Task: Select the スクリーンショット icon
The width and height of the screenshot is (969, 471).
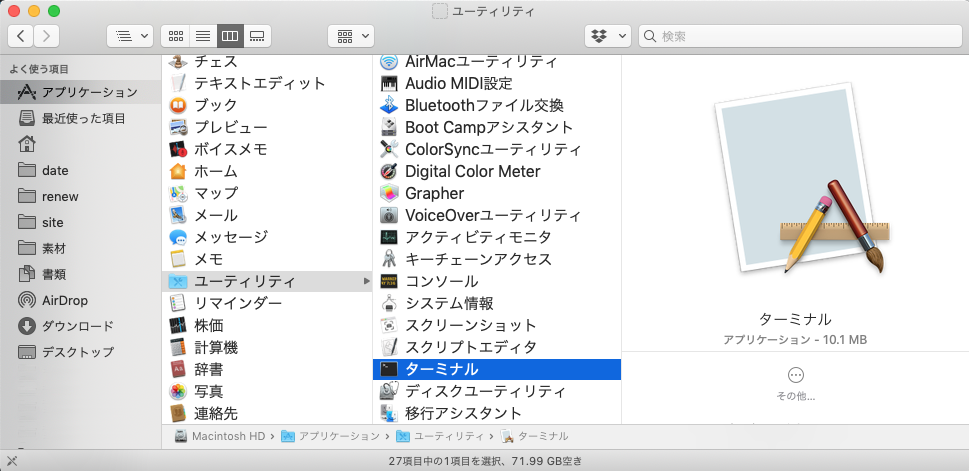Action: [x=389, y=325]
